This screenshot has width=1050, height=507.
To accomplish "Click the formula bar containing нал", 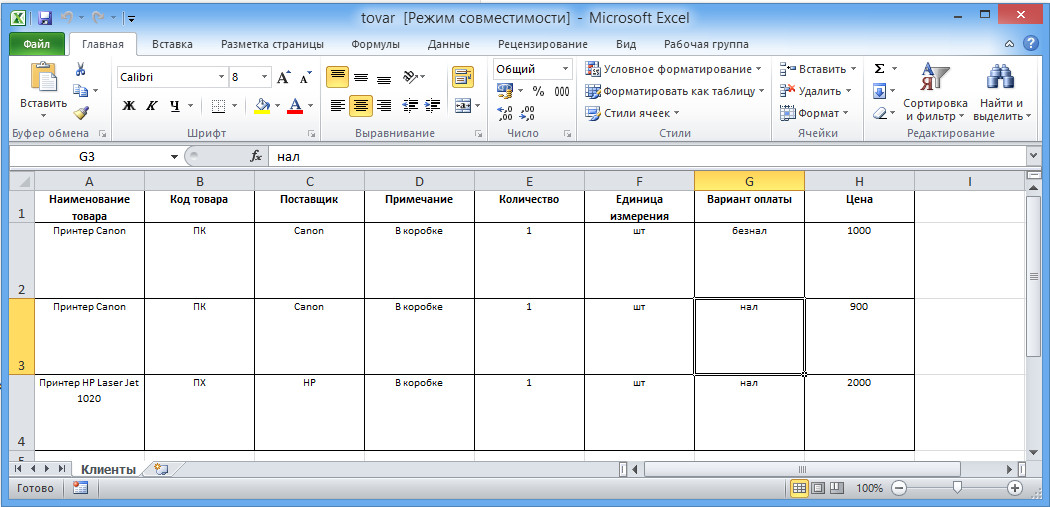I will tap(646, 157).
